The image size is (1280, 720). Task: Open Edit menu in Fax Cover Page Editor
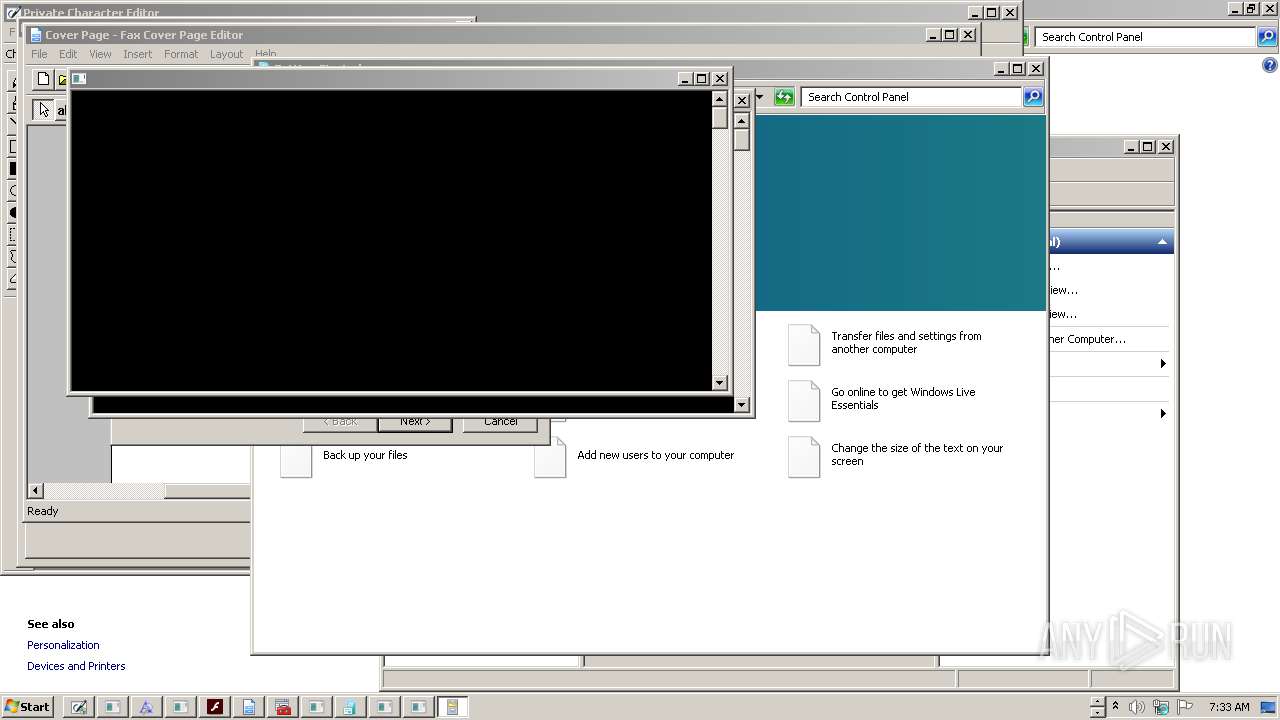(x=68, y=54)
